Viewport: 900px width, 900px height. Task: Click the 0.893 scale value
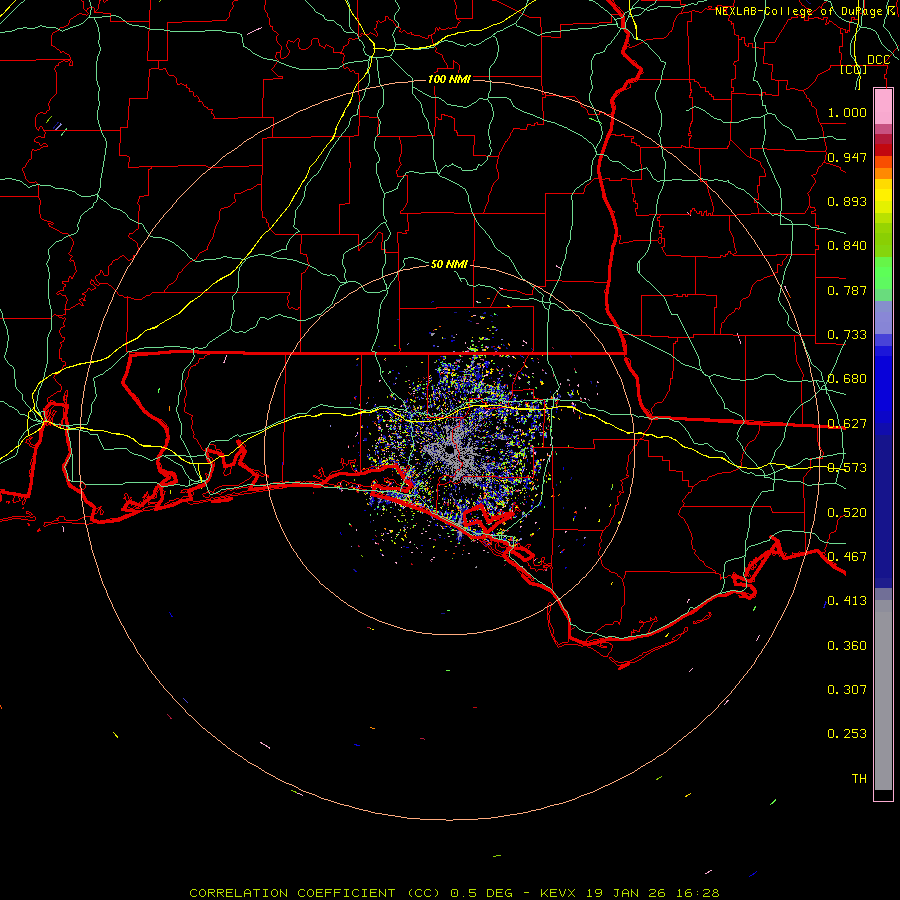pyautogui.click(x=847, y=201)
